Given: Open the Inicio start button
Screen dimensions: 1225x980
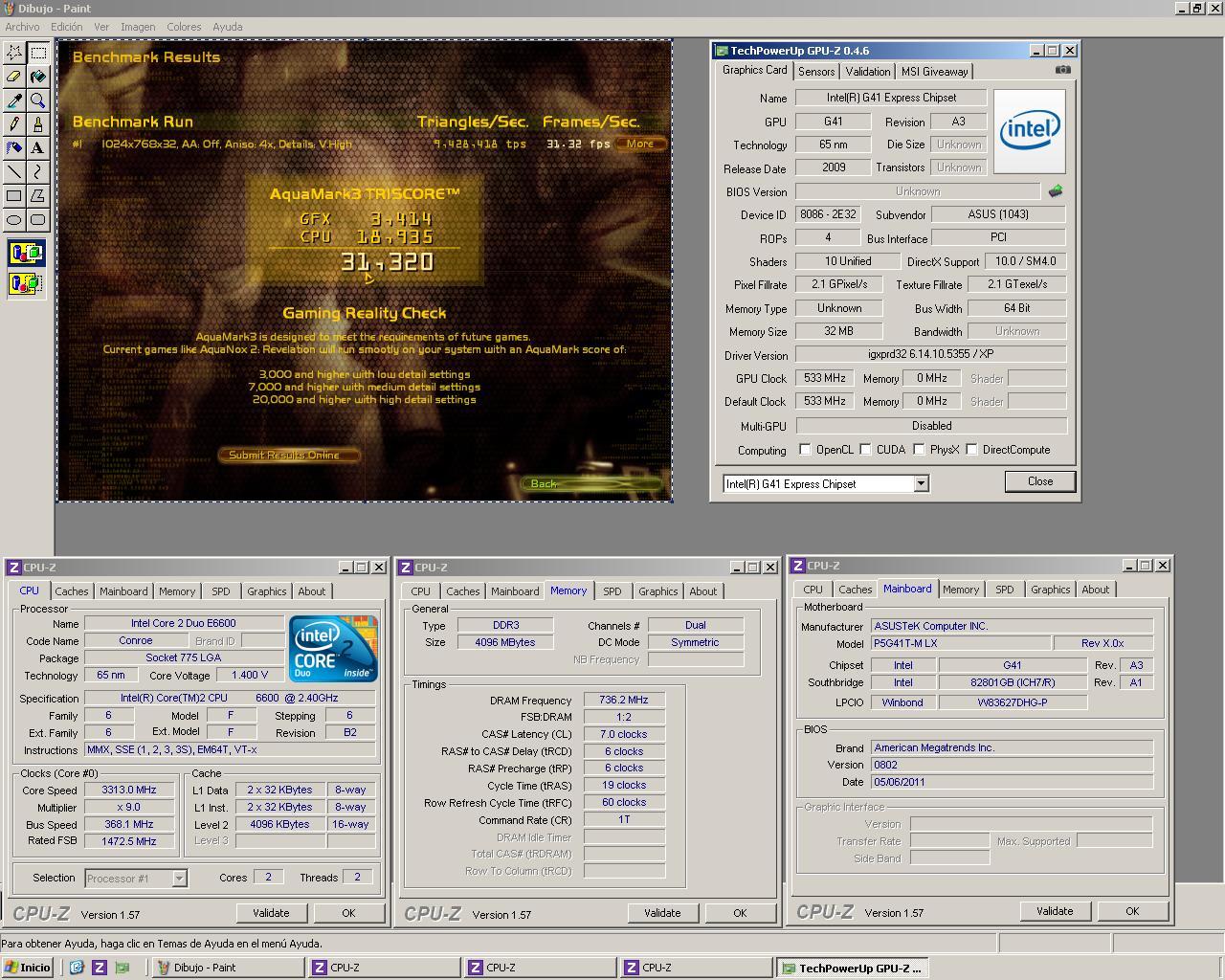Looking at the screenshot, I should pos(27,968).
